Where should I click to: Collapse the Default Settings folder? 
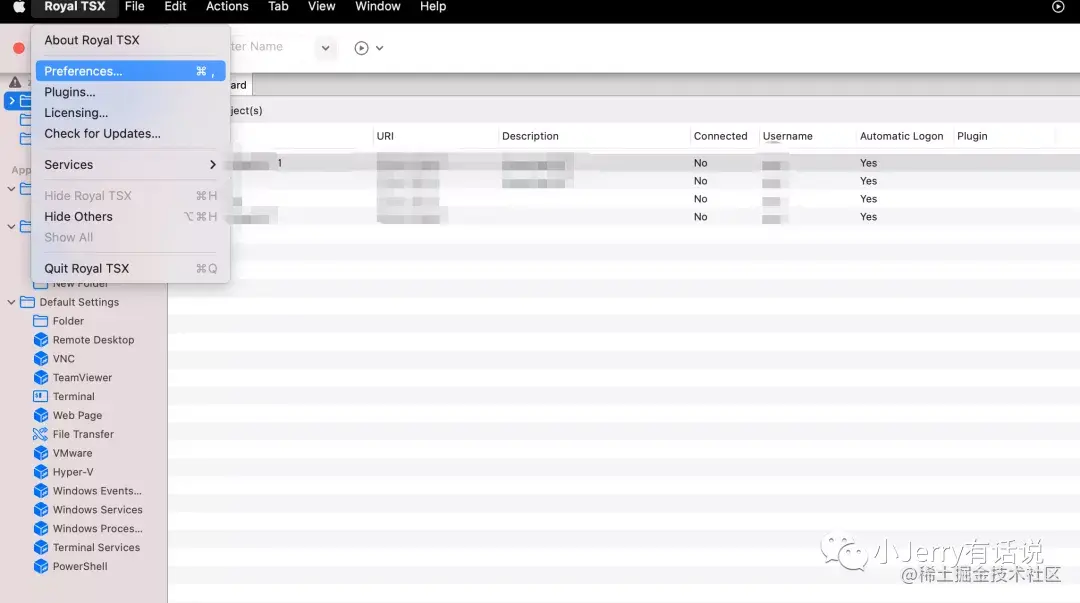click(11, 302)
